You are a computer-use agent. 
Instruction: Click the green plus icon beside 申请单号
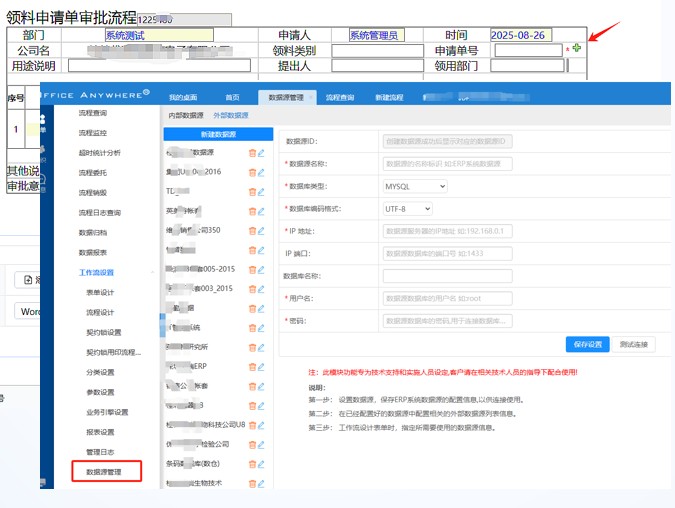pos(576,48)
